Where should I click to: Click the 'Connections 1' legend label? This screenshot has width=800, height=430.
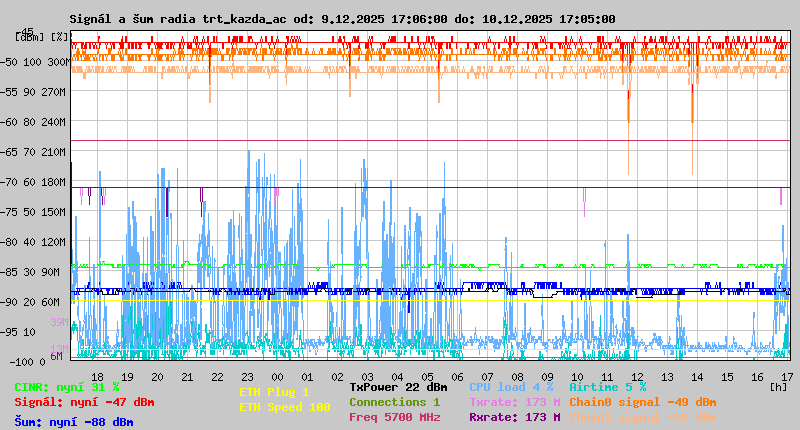pyautogui.click(x=394, y=402)
